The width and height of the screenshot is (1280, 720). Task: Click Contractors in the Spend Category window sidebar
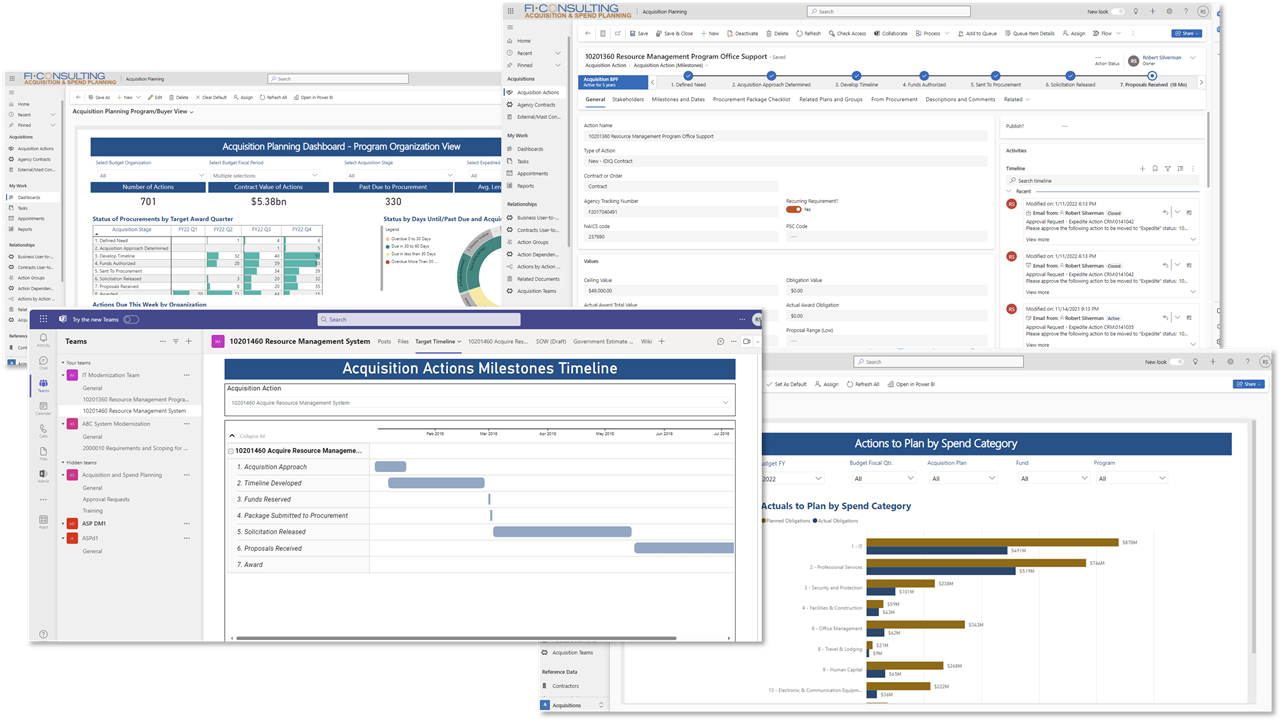(566, 686)
